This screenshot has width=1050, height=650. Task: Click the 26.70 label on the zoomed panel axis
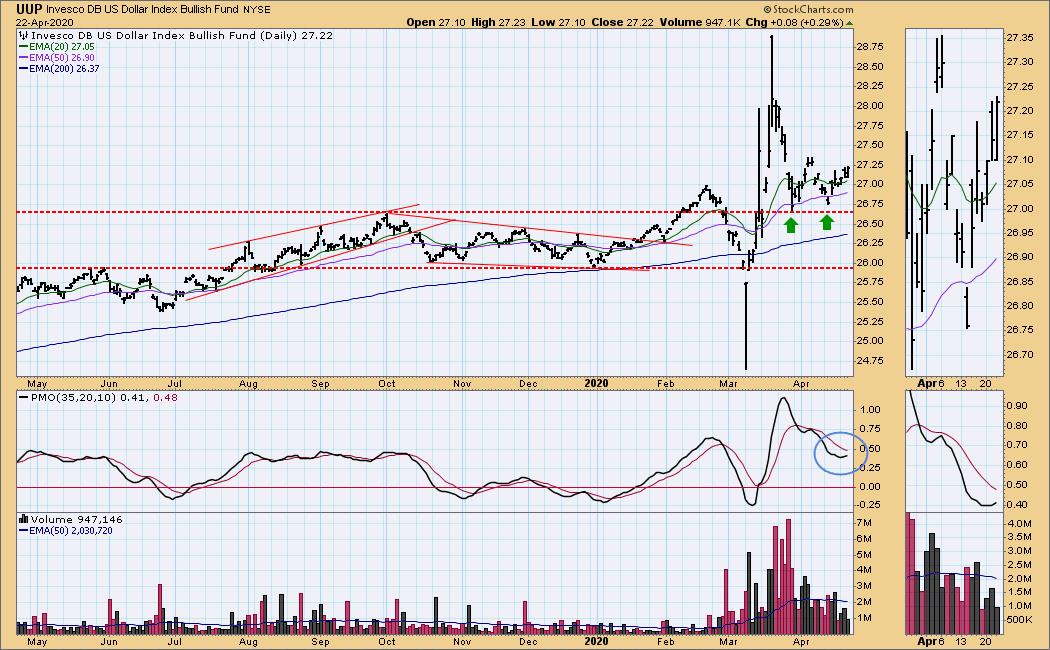[x=1019, y=355]
